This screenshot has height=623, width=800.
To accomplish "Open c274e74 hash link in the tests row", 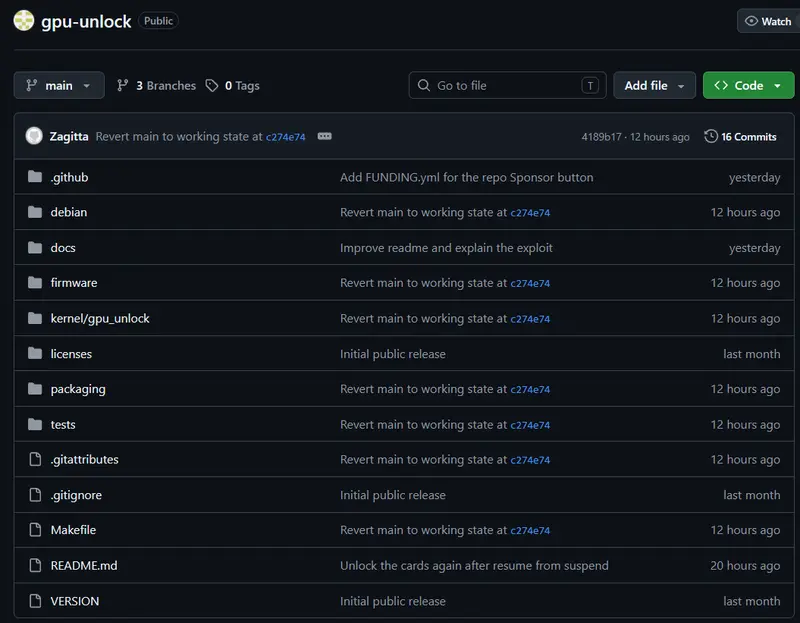I will (530, 425).
